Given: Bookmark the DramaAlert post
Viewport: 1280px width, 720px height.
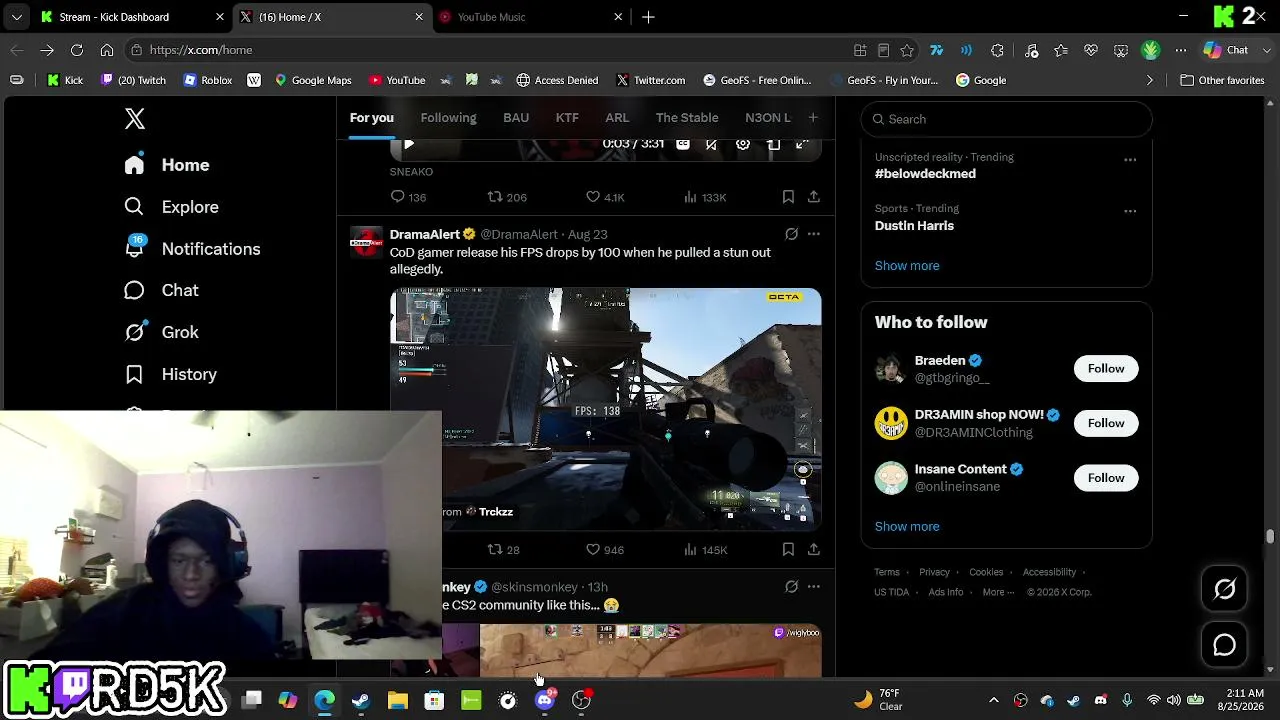Looking at the screenshot, I should coord(788,549).
